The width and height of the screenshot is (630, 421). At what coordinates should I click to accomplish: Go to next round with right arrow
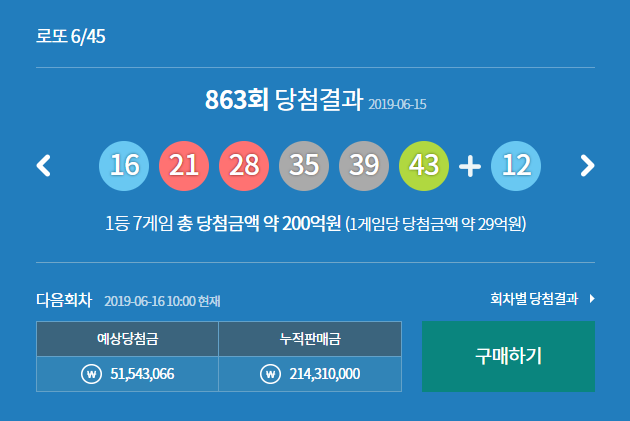587,165
